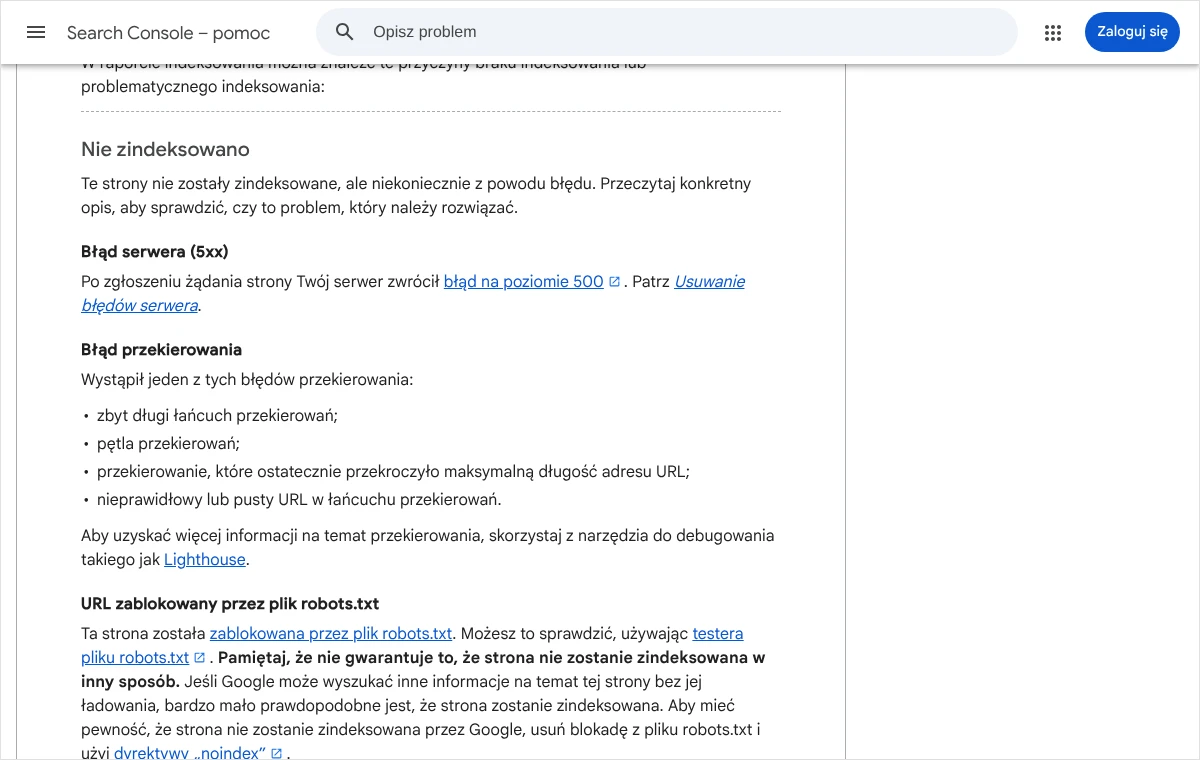The height and width of the screenshot is (760, 1200).
Task: Open the main hamburger menu
Action: 36,32
